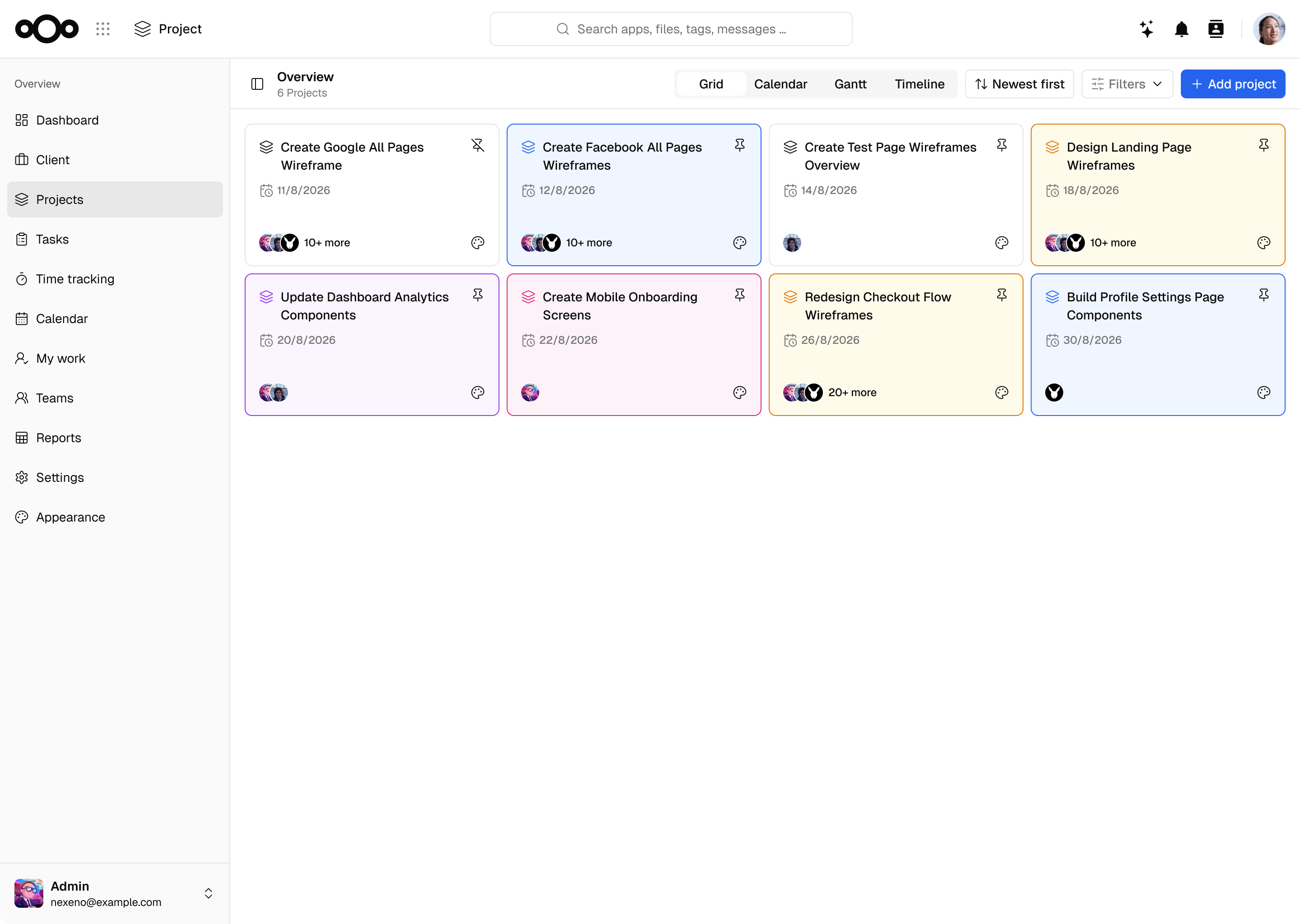Click the Add project button
Image resolution: width=1300 pixels, height=924 pixels.
(1232, 84)
